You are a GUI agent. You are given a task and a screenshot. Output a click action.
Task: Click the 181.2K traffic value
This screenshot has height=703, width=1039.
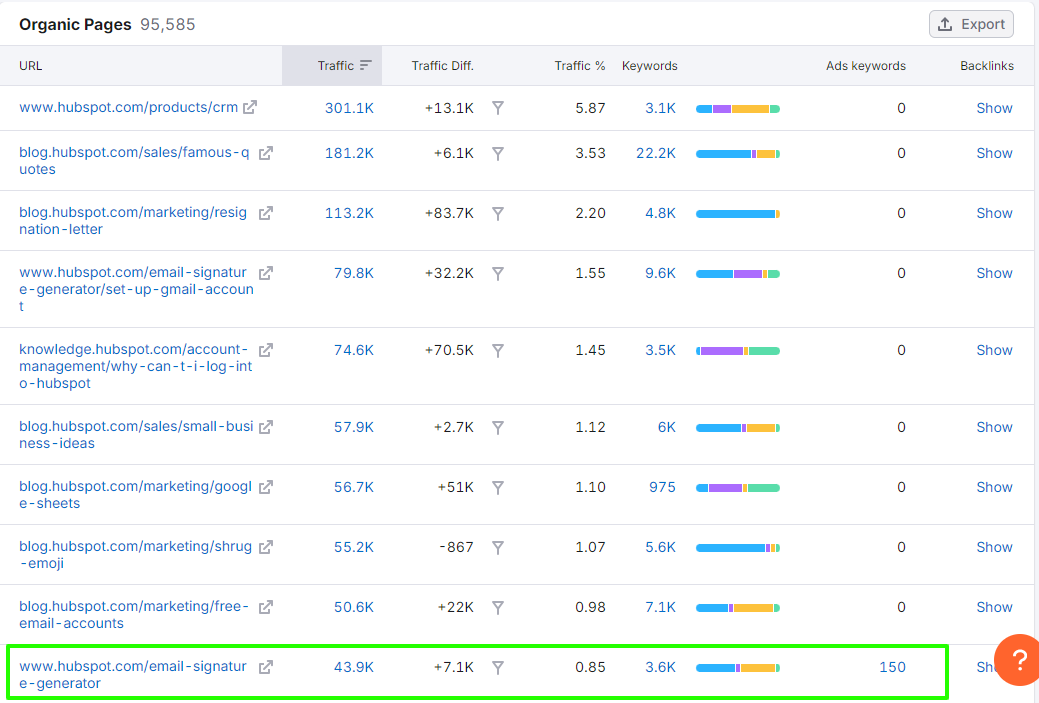tap(349, 153)
